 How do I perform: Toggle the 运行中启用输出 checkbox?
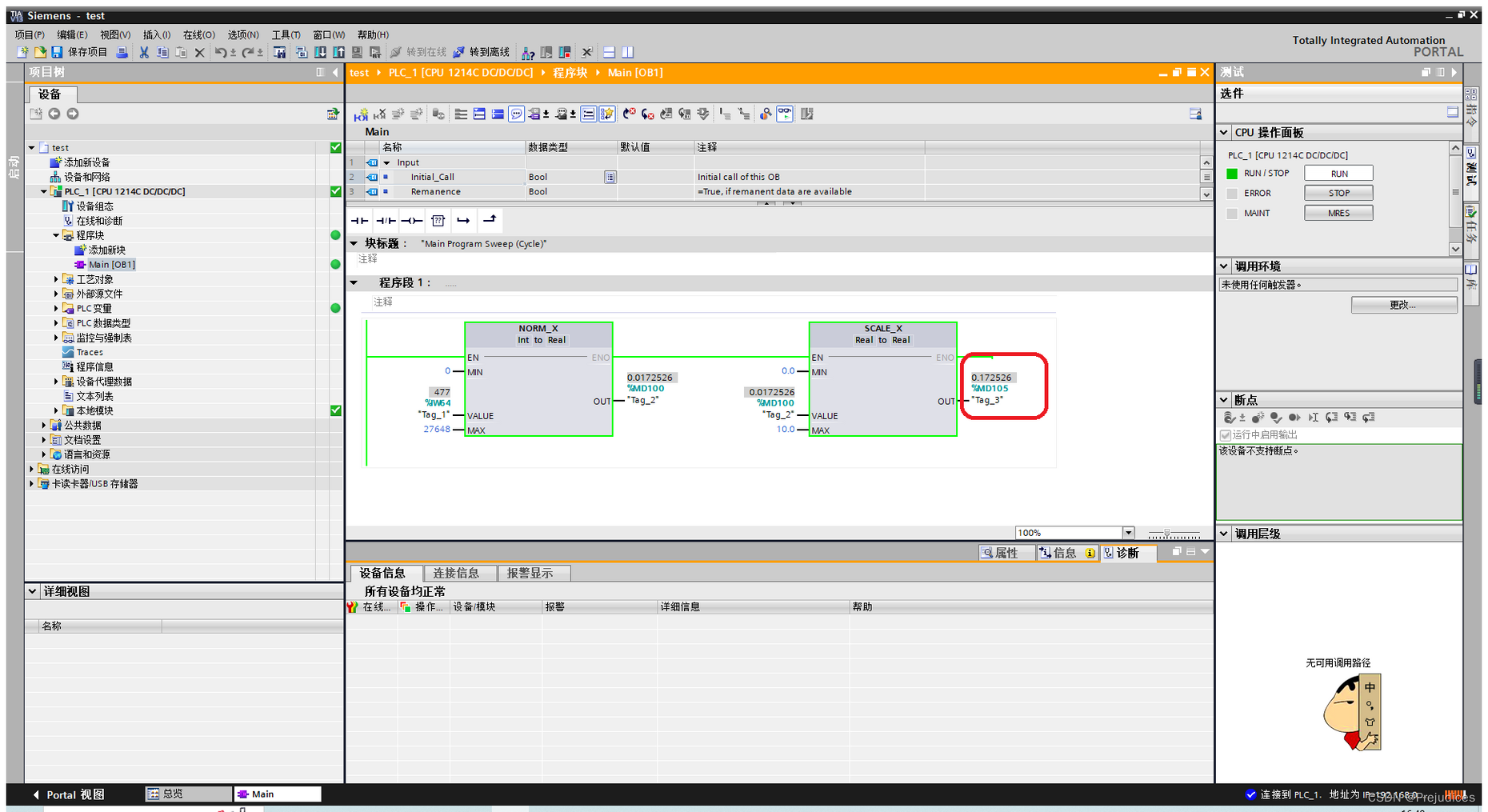tap(1226, 435)
